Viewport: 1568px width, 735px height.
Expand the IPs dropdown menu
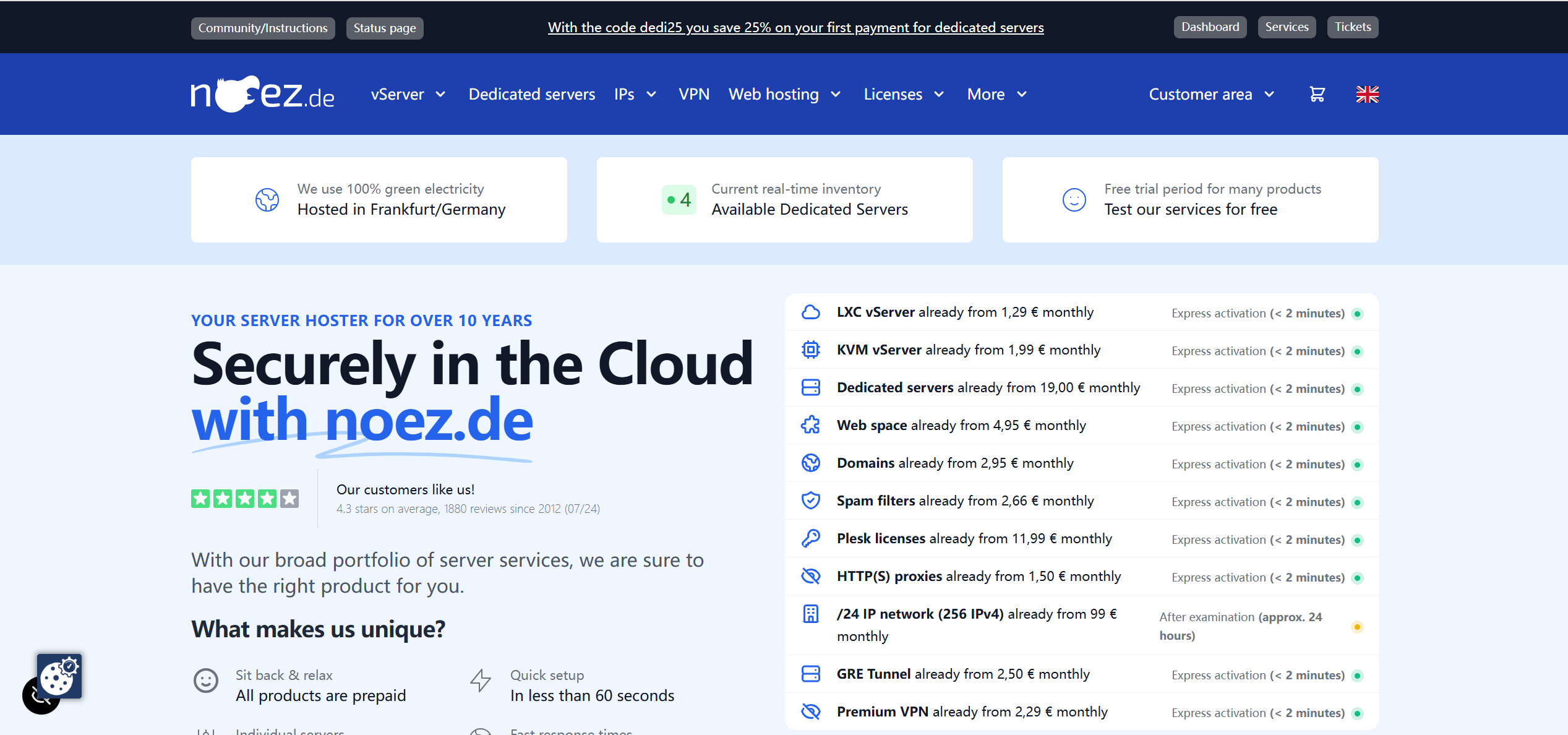635,95
